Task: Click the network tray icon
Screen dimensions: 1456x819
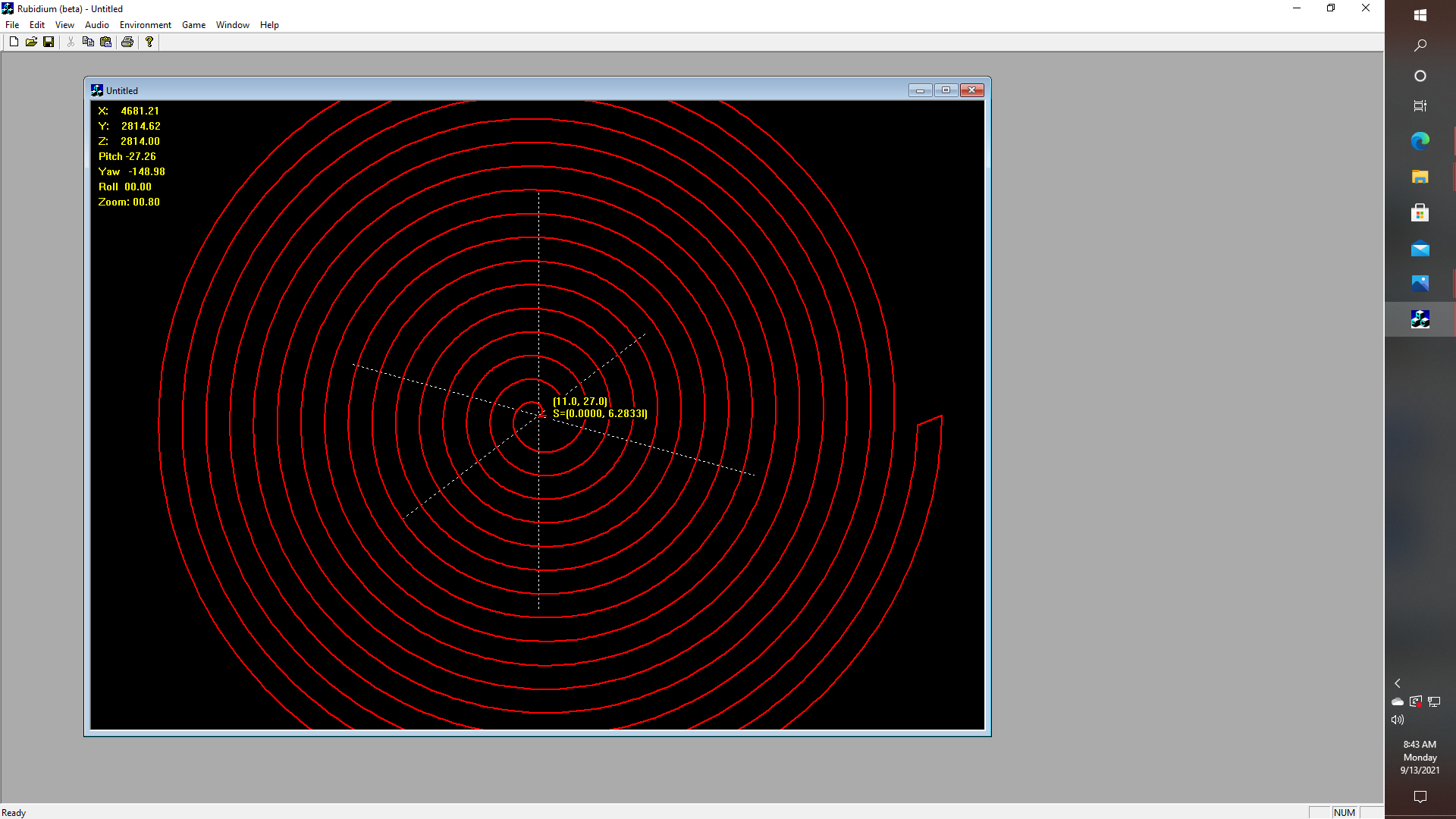Action: tap(1434, 701)
